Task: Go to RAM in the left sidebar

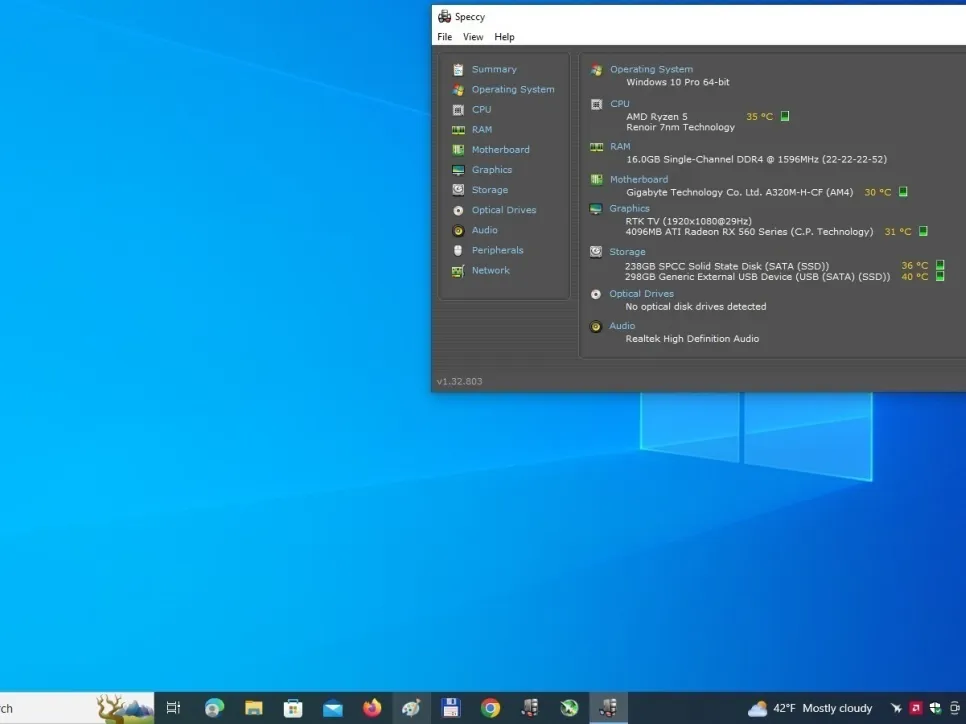Action: coord(481,129)
